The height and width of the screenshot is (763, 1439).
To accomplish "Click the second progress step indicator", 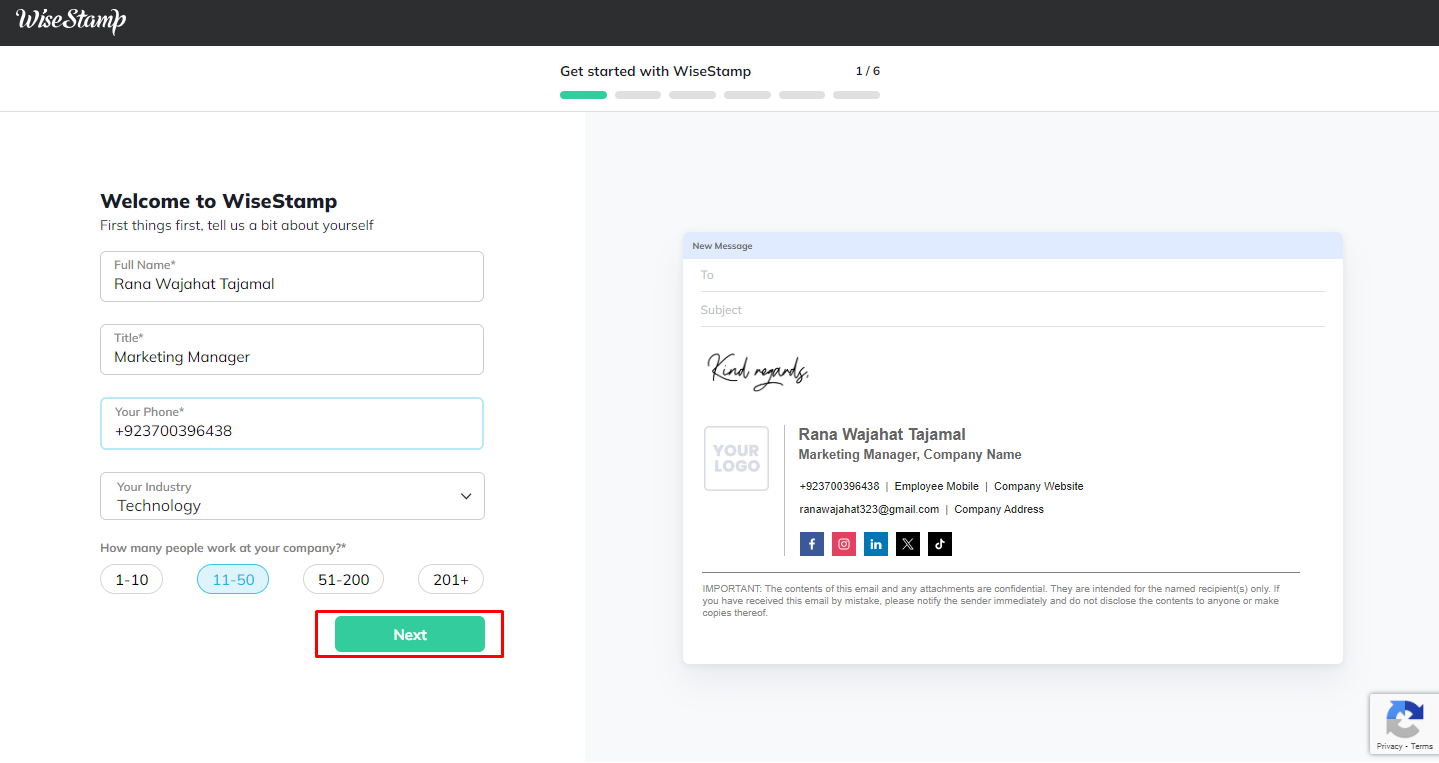I will 638,95.
